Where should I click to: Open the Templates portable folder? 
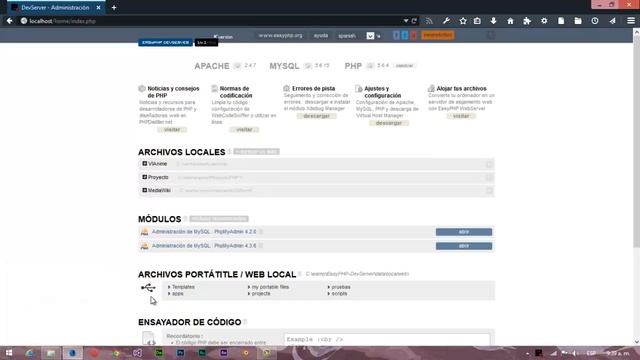pyautogui.click(x=183, y=287)
